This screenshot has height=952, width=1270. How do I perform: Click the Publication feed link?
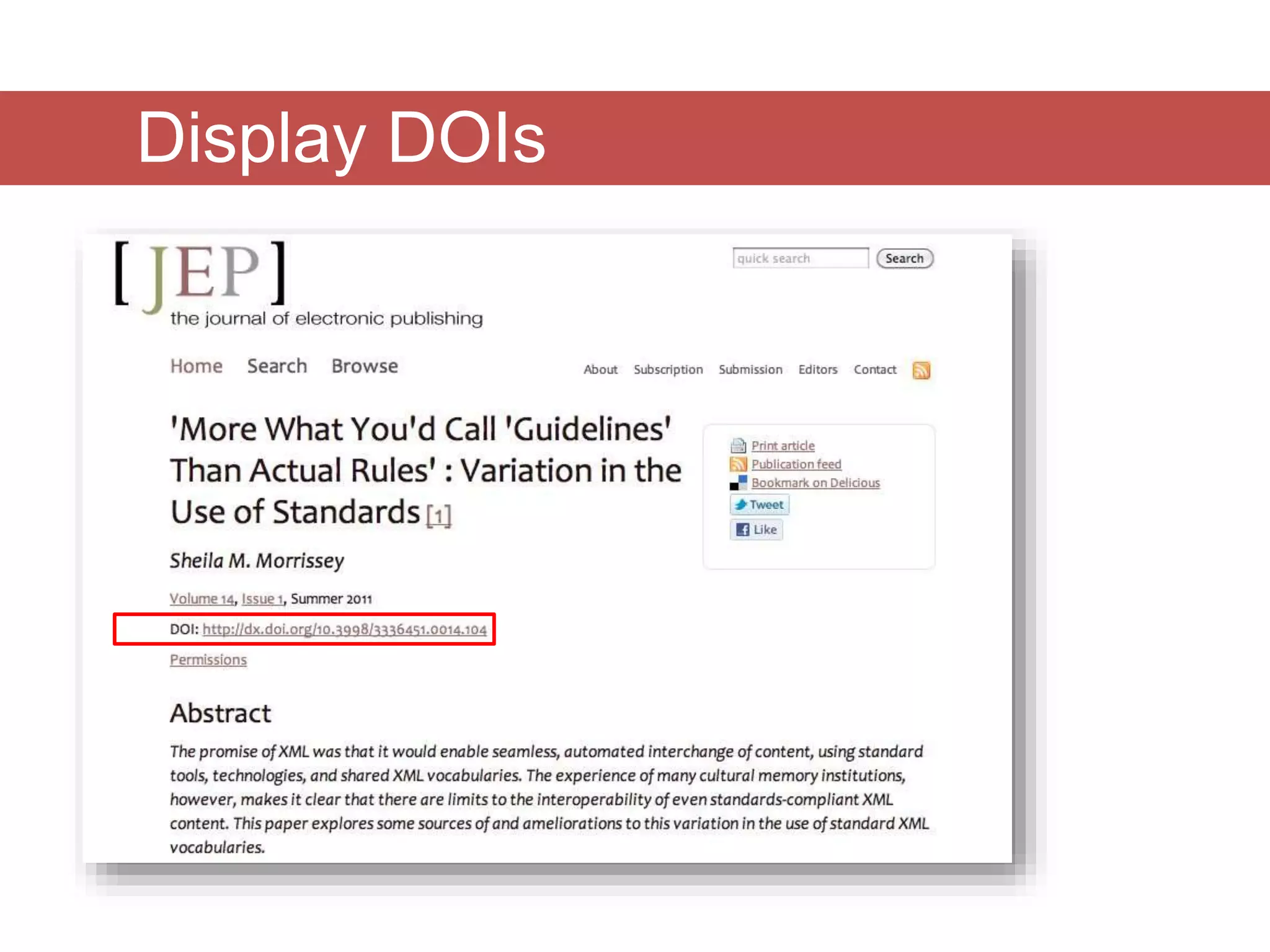click(796, 464)
